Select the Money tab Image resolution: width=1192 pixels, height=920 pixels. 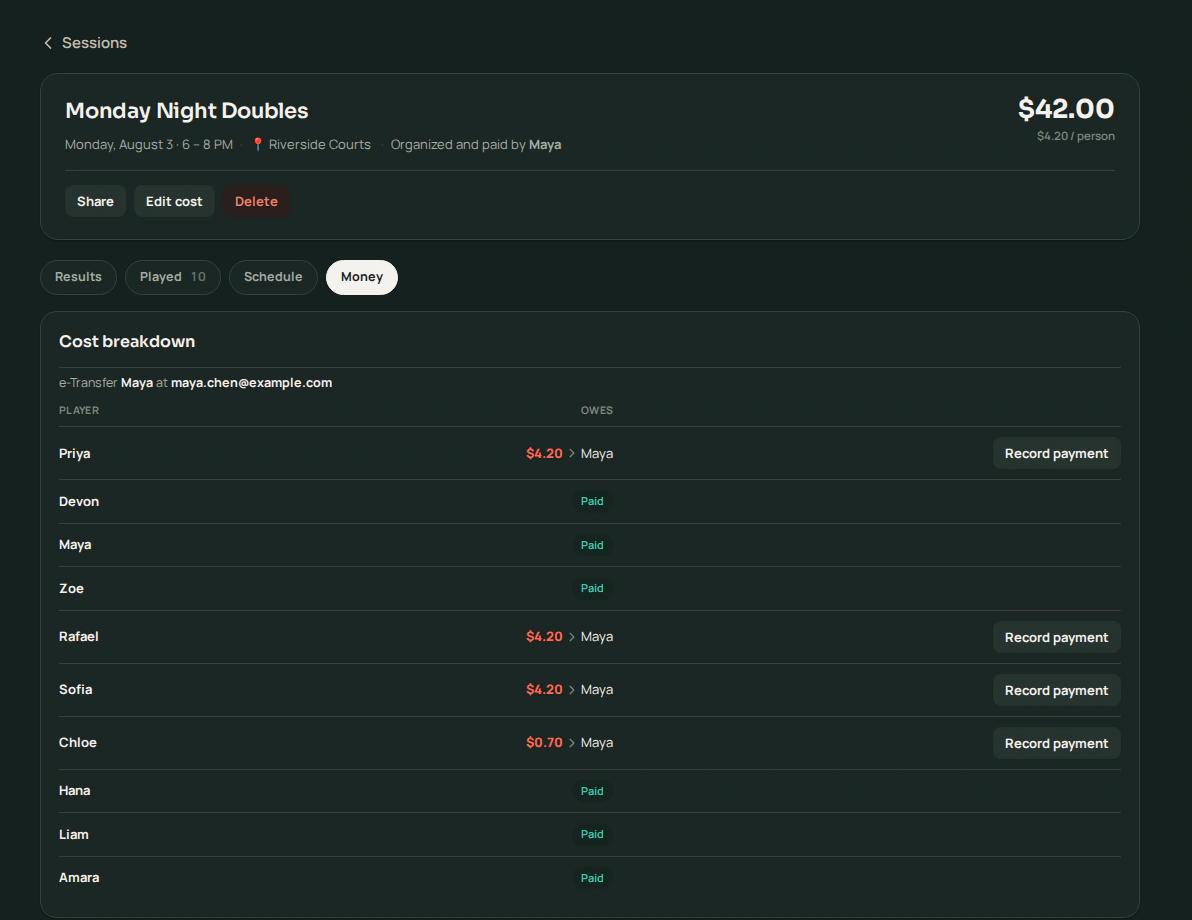click(x=362, y=277)
